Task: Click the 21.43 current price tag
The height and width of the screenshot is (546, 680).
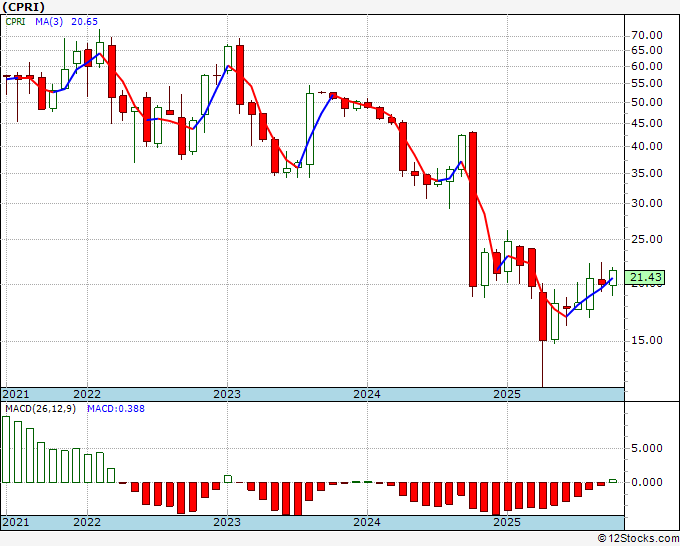Action: [x=646, y=277]
